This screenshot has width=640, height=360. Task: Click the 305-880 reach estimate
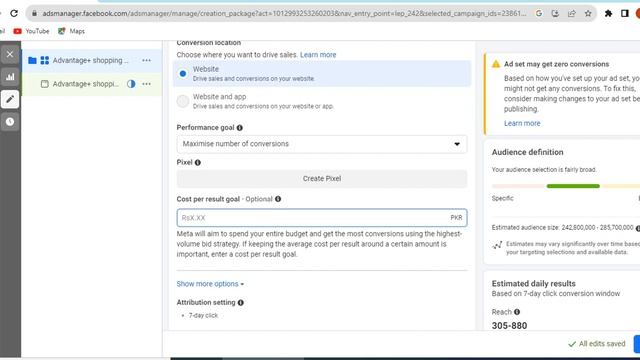[x=509, y=326]
